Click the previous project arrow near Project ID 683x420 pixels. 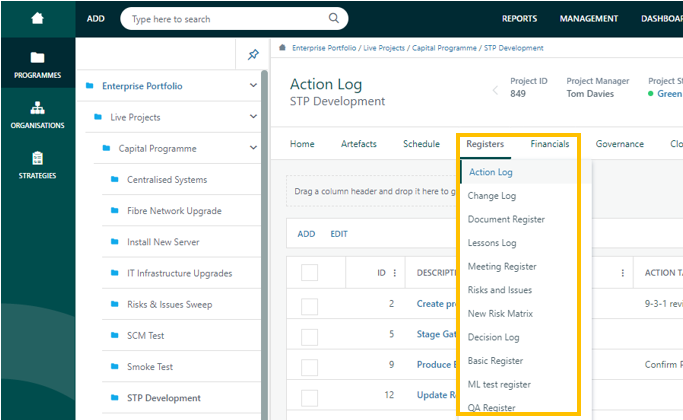495,90
